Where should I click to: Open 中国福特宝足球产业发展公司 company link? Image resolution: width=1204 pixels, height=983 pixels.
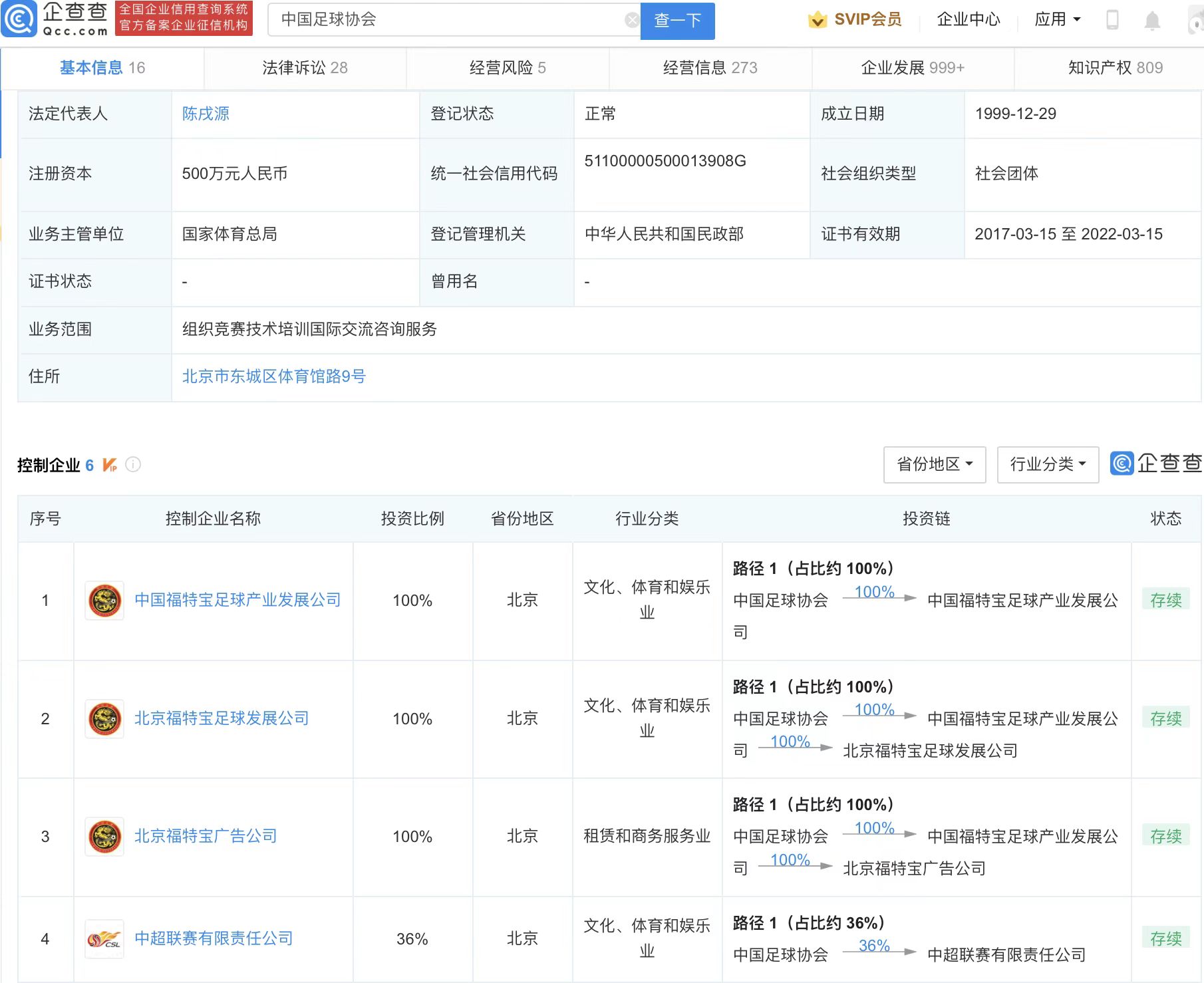pyautogui.click(x=237, y=600)
